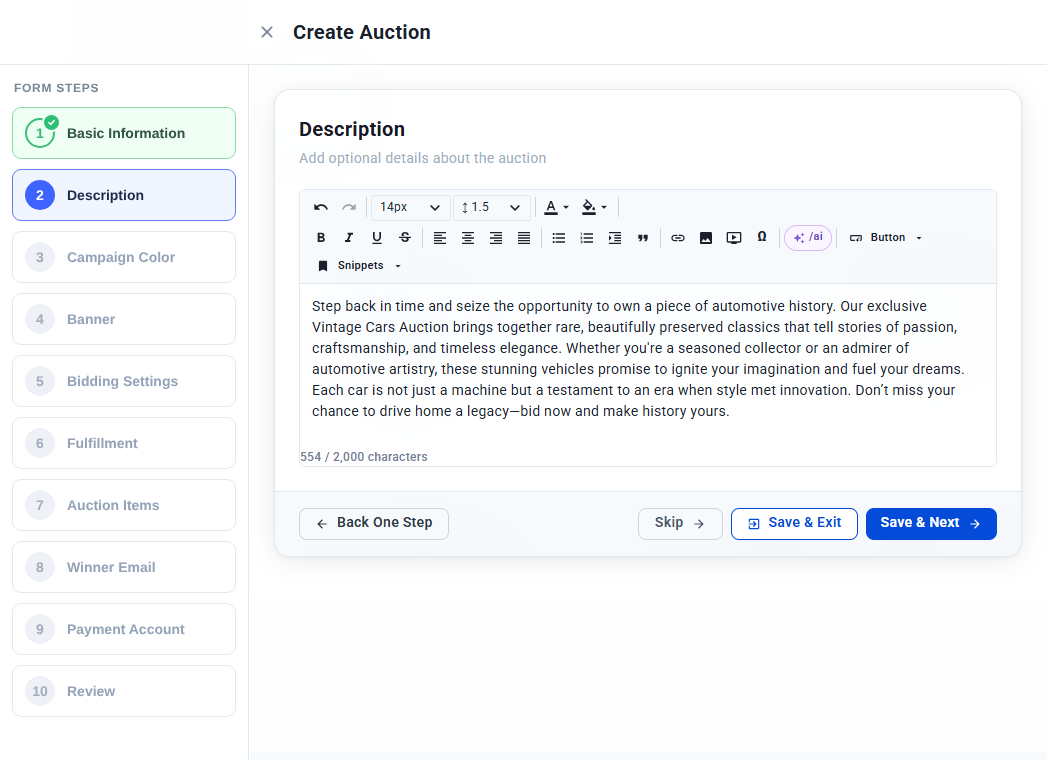The width and height of the screenshot is (1047, 760).
Task: Go to Basic Information step
Action: pos(124,133)
